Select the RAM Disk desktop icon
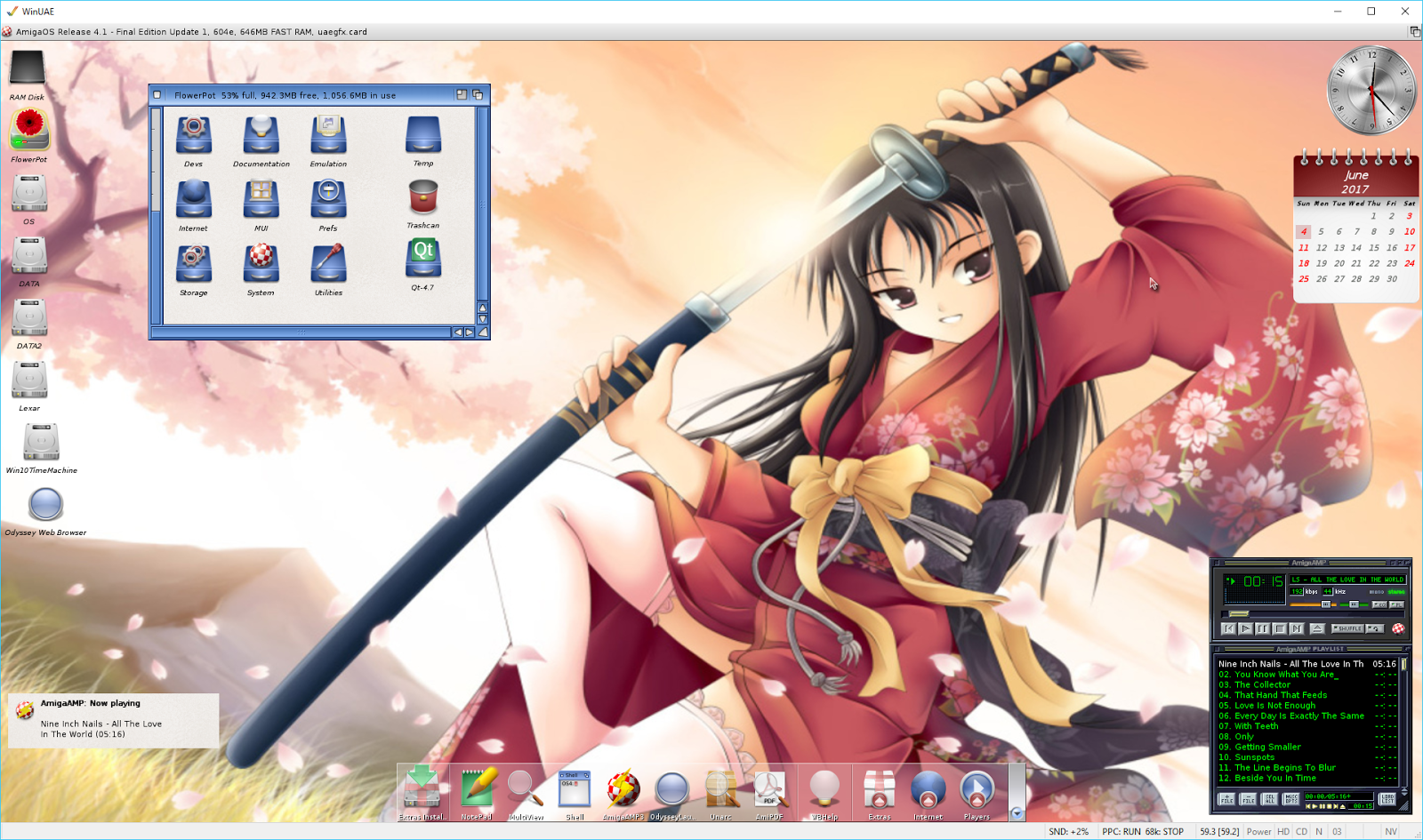Viewport: 1423px width, 840px height. click(x=27, y=75)
